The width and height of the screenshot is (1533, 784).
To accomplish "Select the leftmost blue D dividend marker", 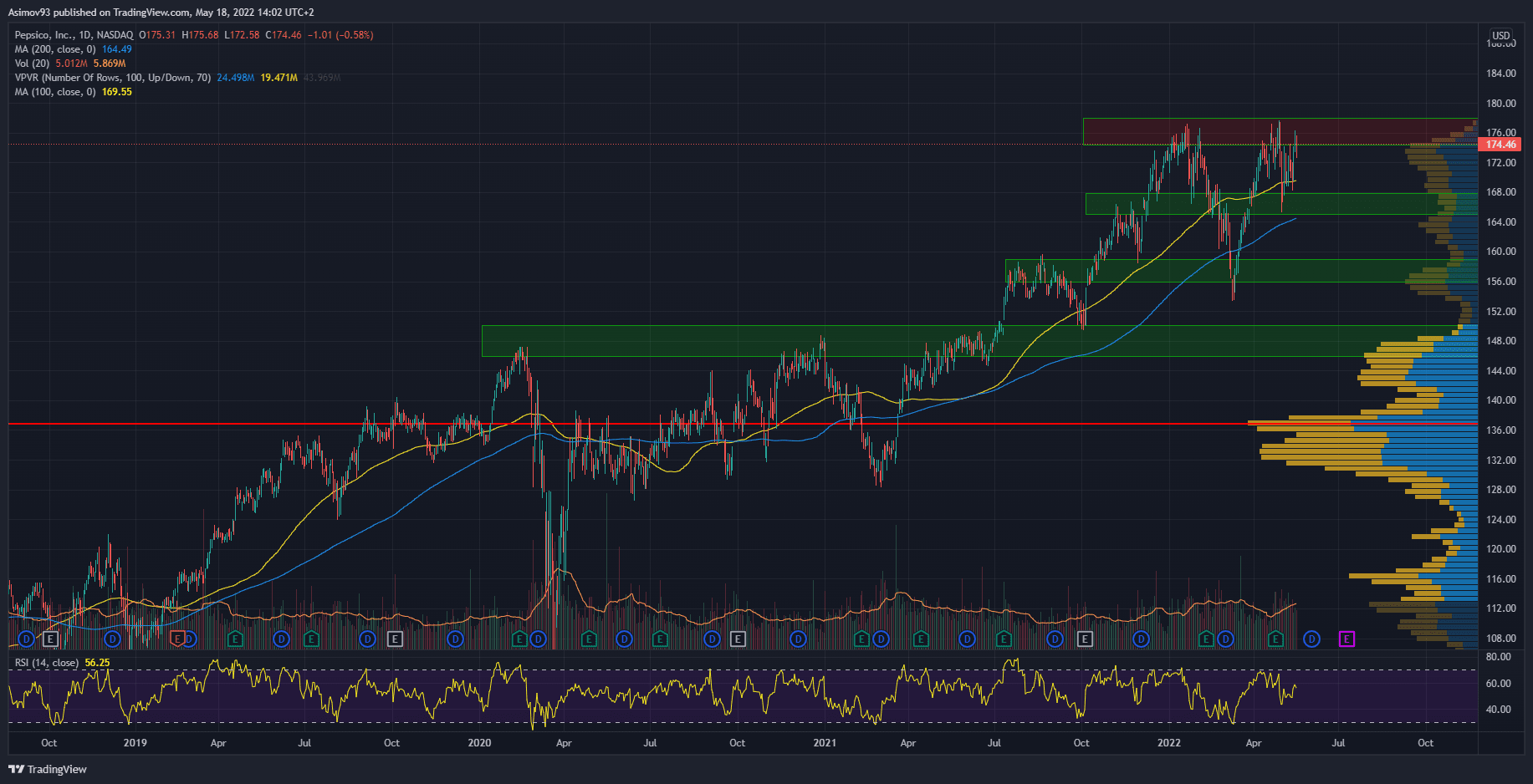I will coord(26,639).
